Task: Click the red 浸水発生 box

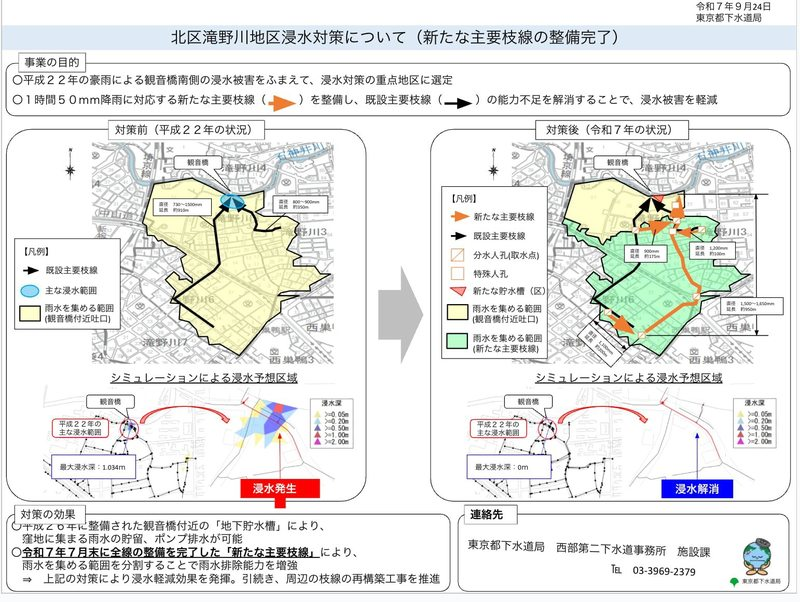Action: click(280, 488)
